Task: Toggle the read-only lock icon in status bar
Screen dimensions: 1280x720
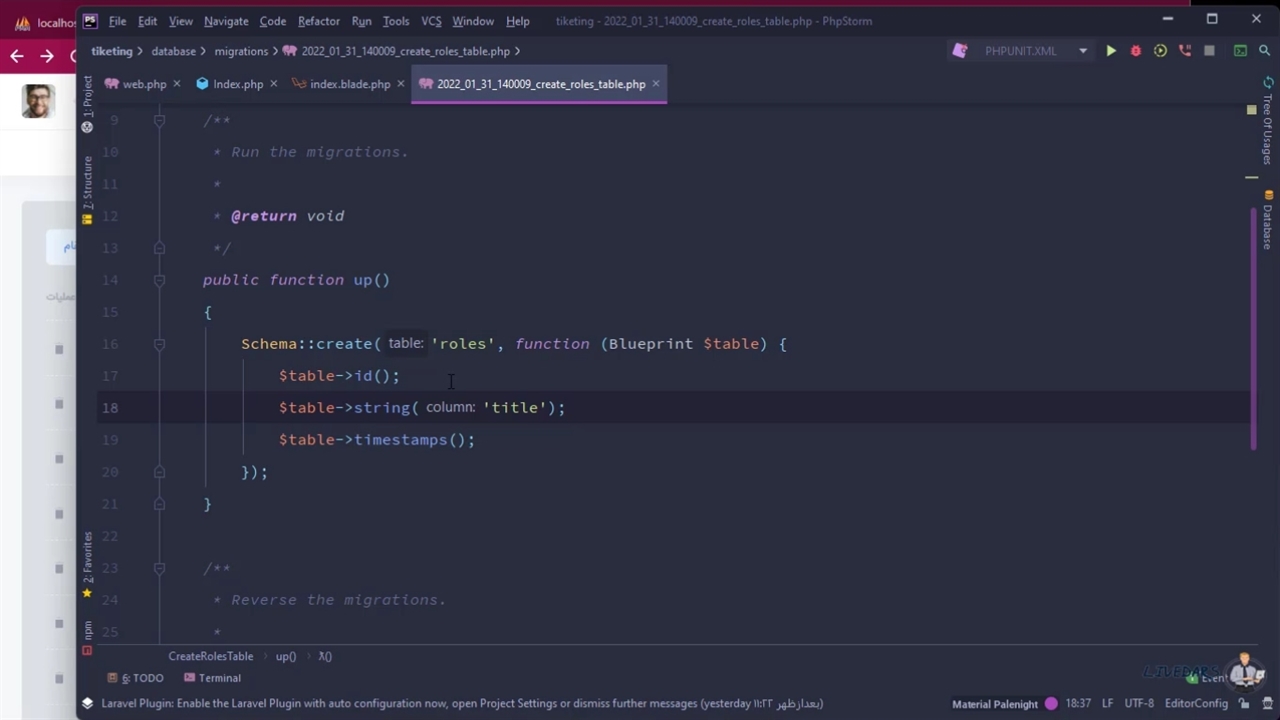Action: (1244, 704)
